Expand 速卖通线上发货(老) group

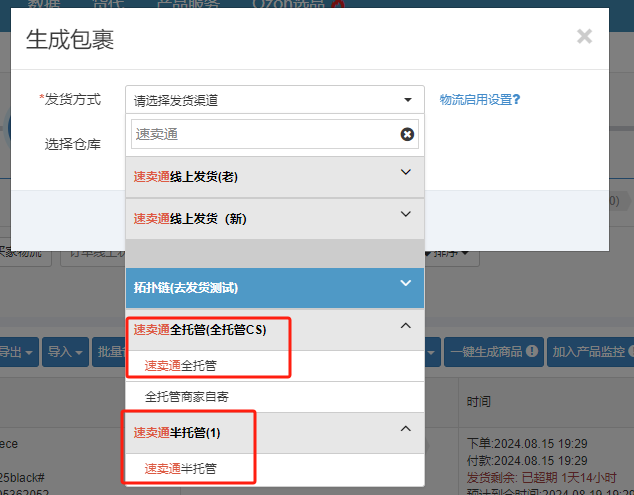click(275, 177)
